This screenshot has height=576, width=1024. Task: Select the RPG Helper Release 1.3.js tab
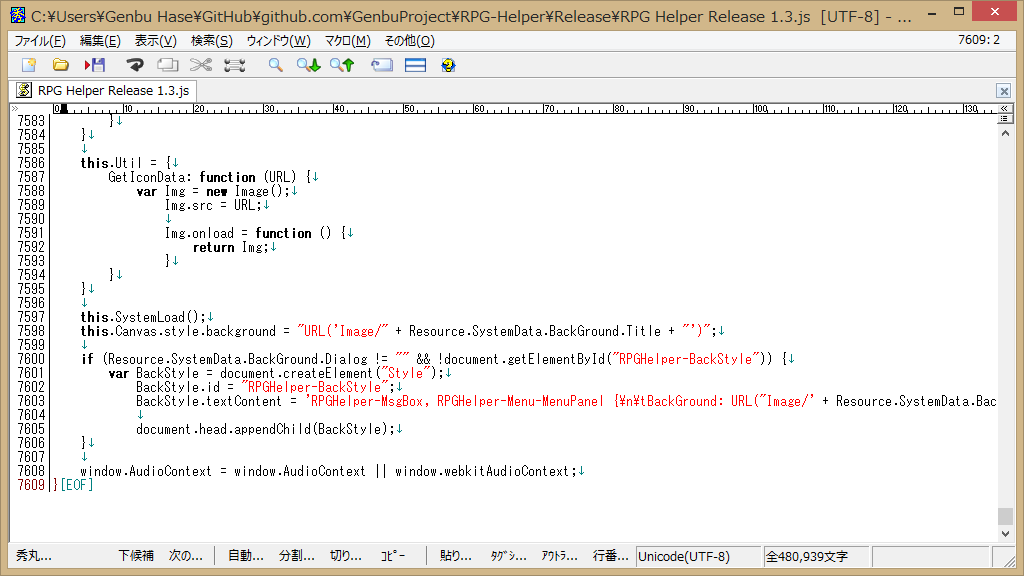(x=102, y=90)
